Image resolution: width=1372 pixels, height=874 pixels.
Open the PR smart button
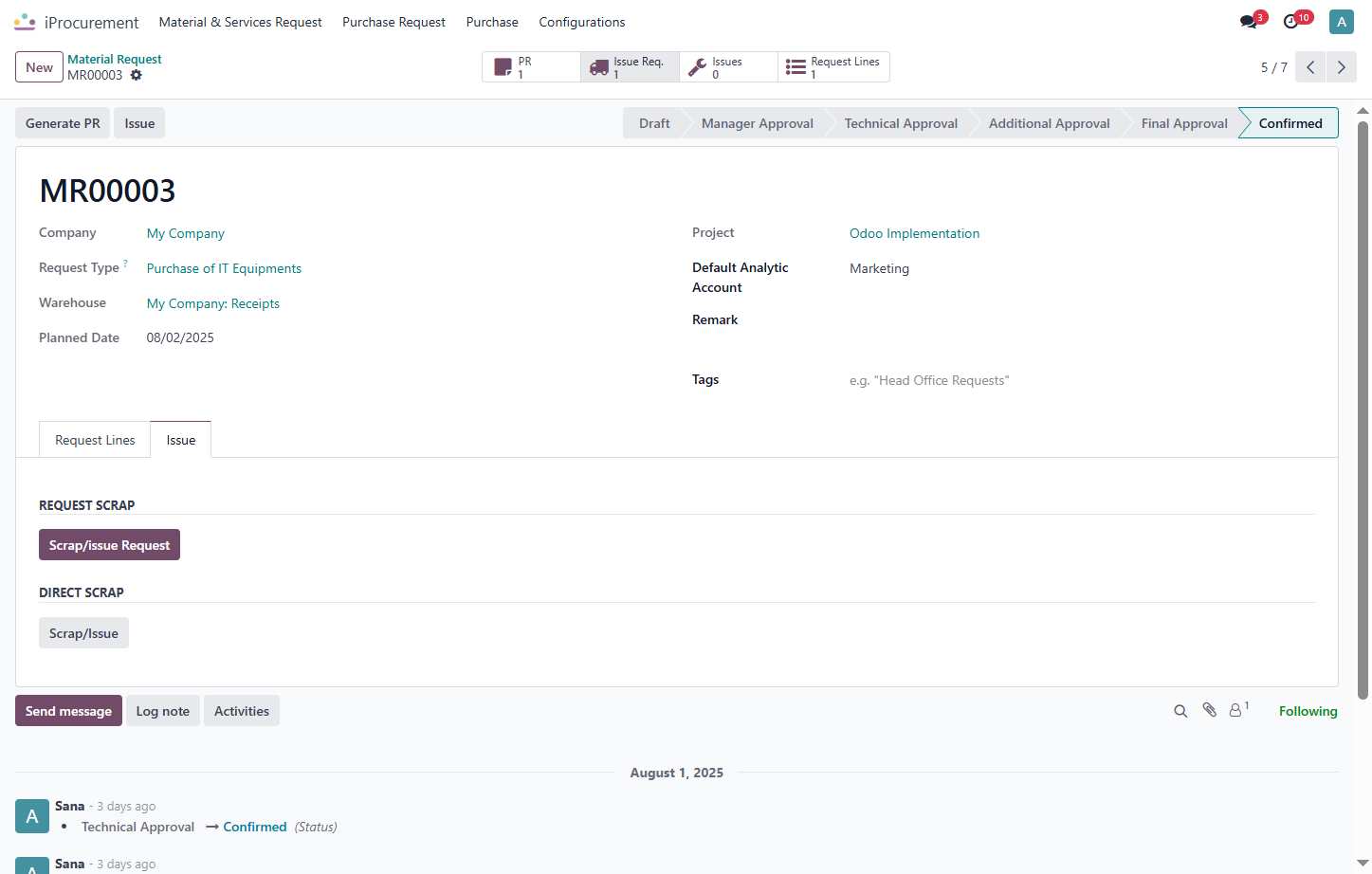point(531,67)
